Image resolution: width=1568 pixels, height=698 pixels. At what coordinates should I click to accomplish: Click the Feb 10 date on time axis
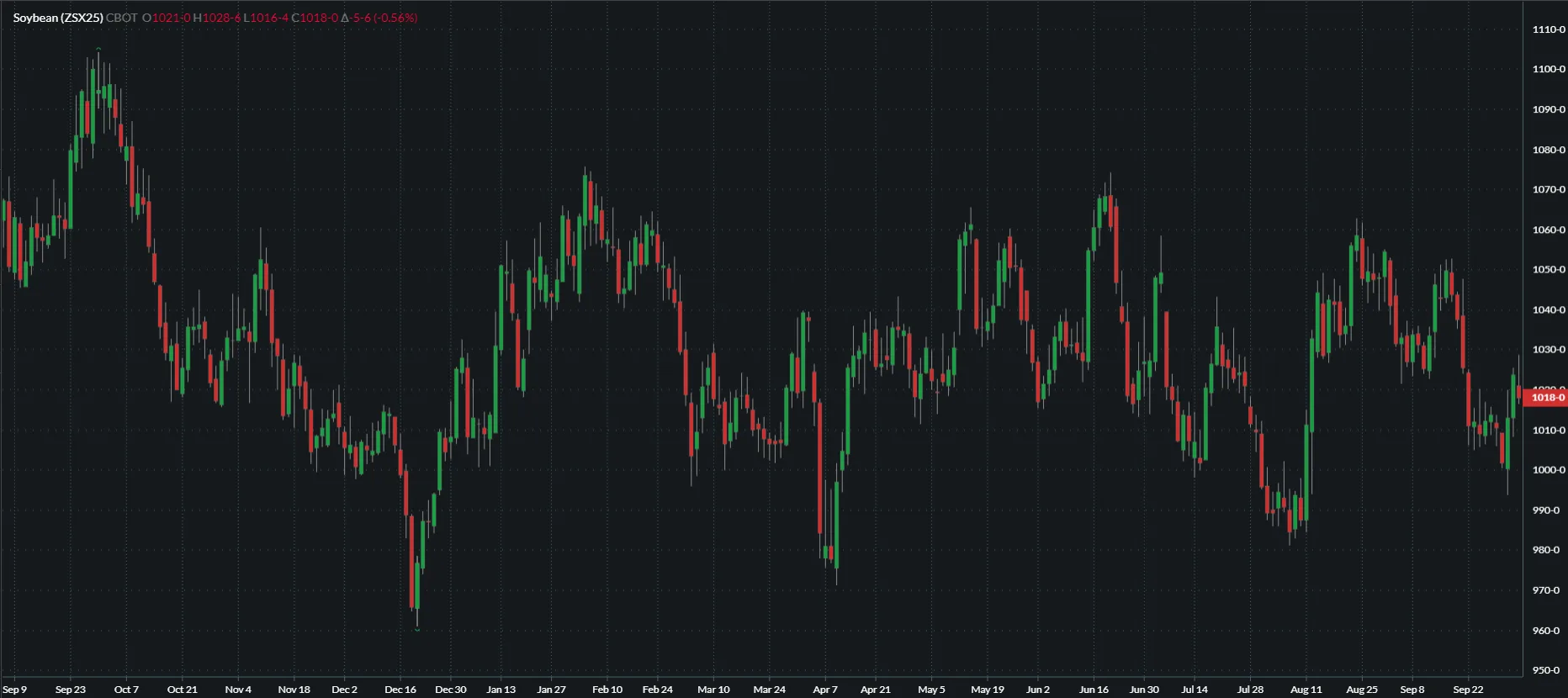pyautogui.click(x=607, y=690)
